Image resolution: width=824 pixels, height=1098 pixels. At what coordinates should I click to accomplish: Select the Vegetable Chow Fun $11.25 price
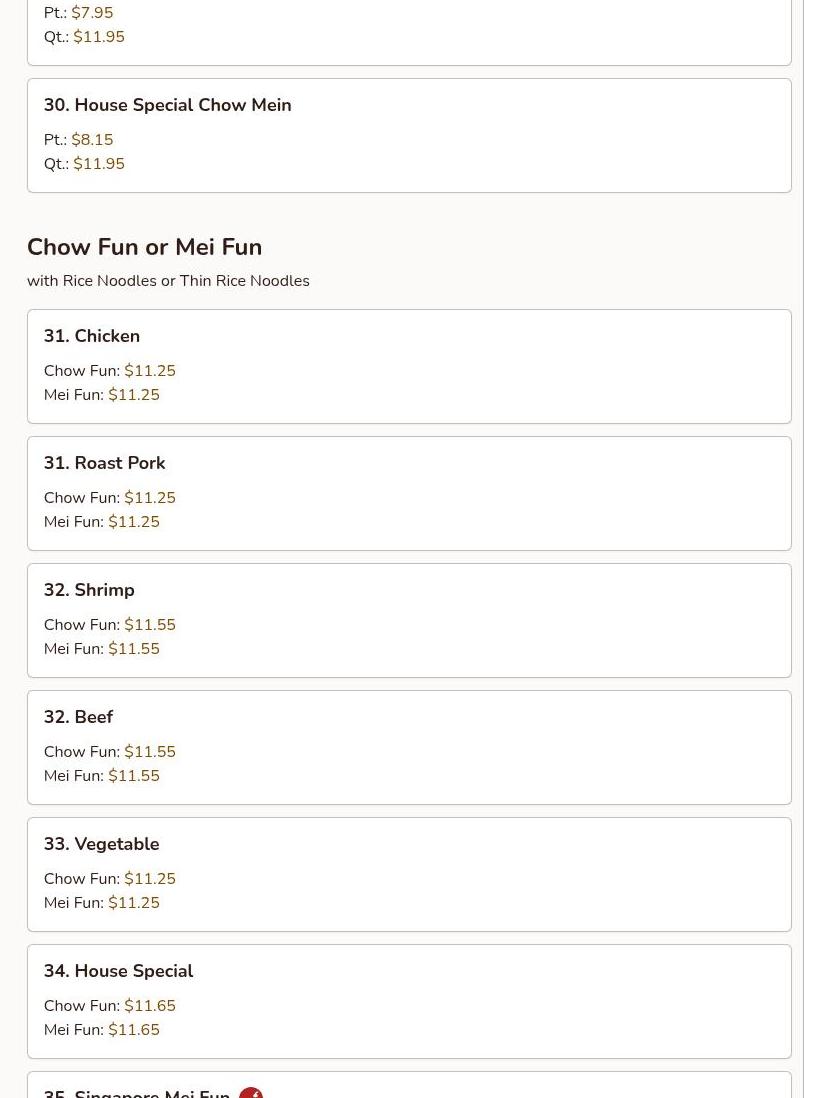pos(149,879)
